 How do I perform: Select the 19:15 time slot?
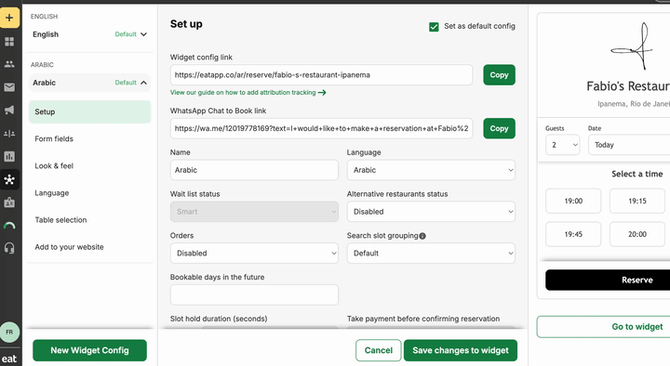pyautogui.click(x=637, y=201)
